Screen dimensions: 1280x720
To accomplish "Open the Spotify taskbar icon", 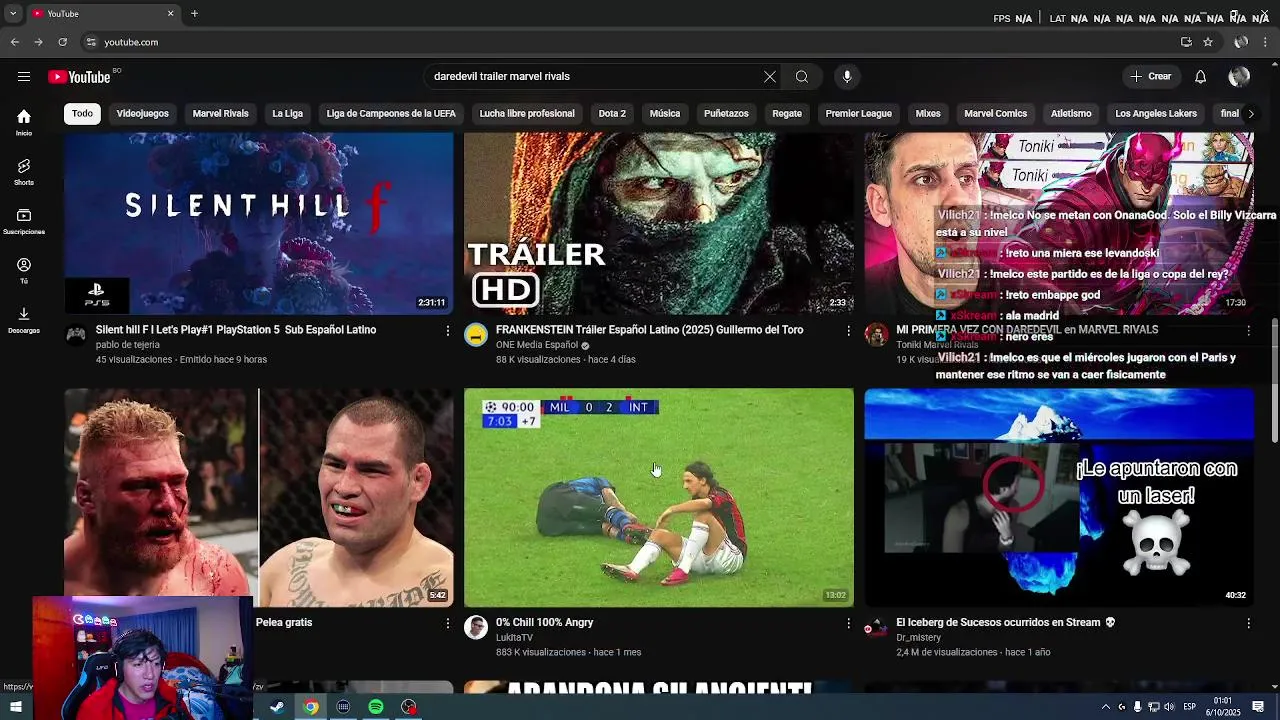I will click(x=376, y=707).
